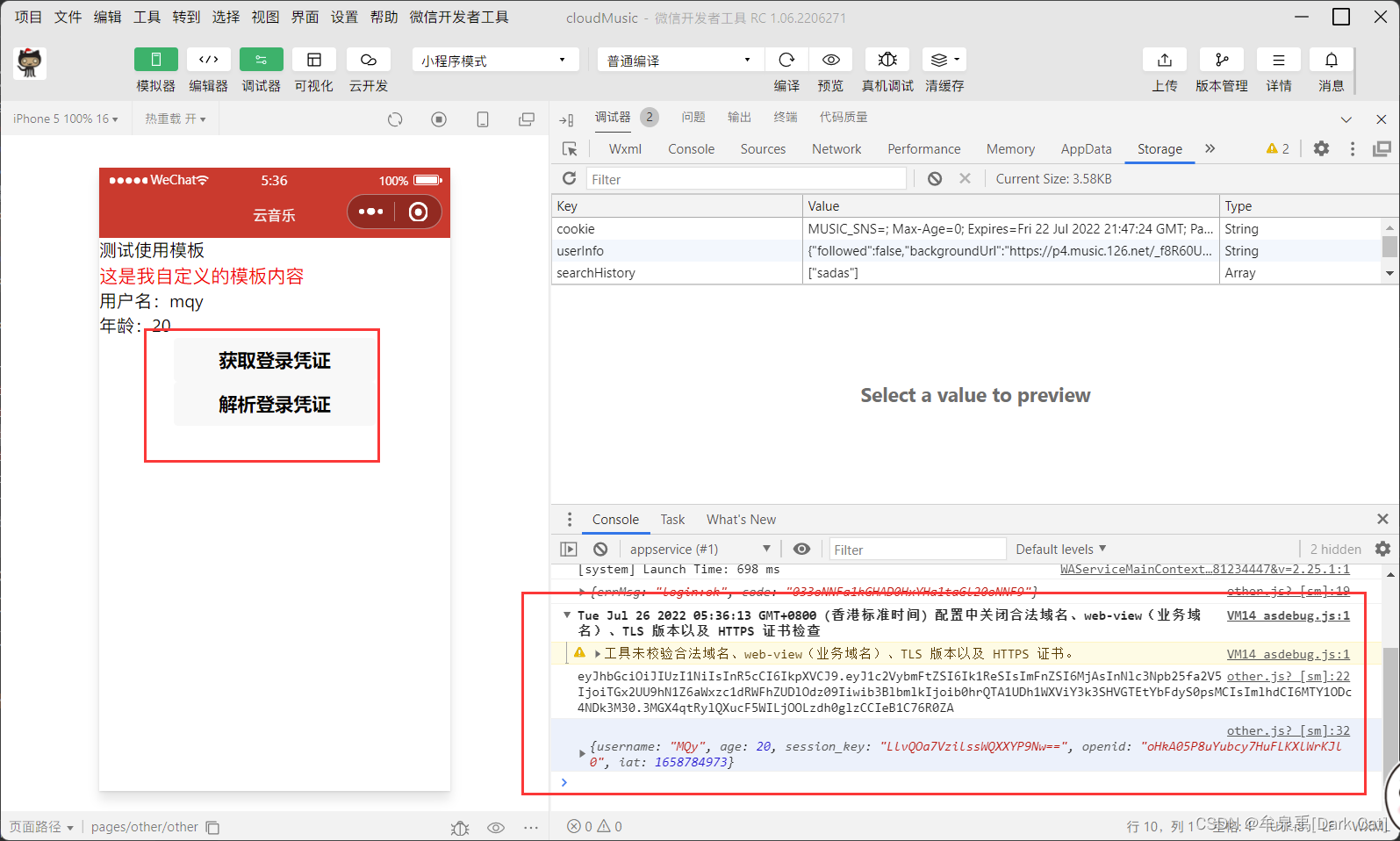Viewport: 1400px width, 841px height.
Task: Open devtools more options menu
Action: (x=1353, y=149)
